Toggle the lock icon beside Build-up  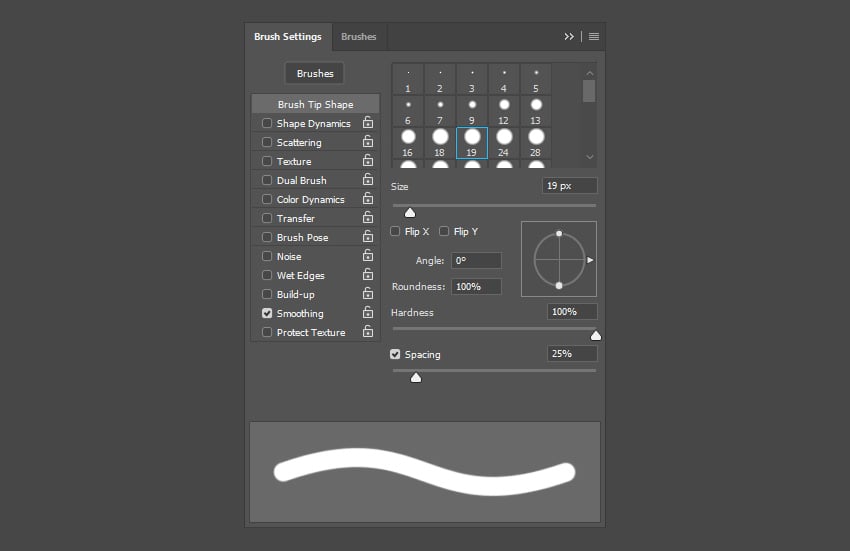368,293
